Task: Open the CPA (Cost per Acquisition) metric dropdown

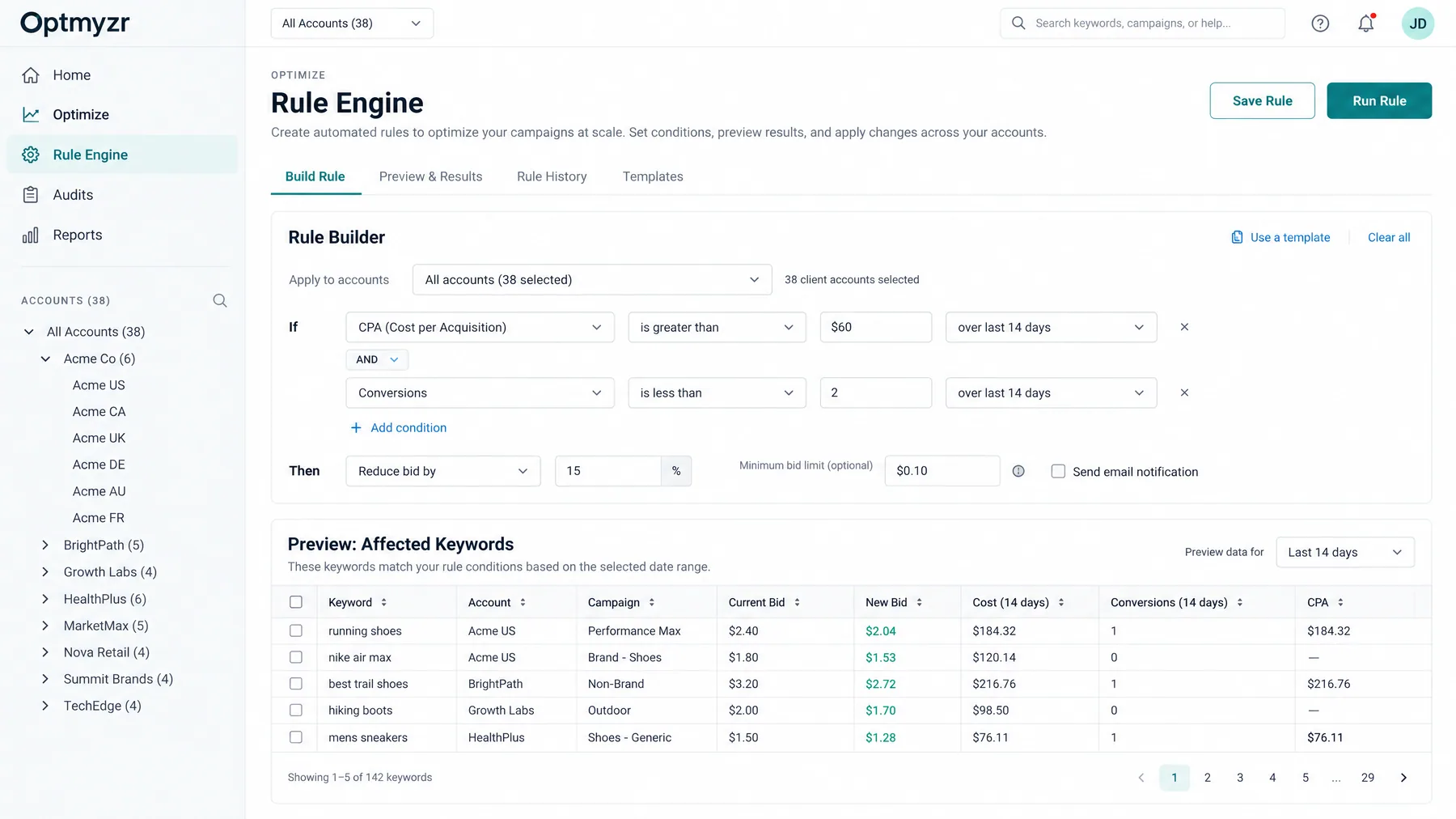Action: tap(480, 327)
